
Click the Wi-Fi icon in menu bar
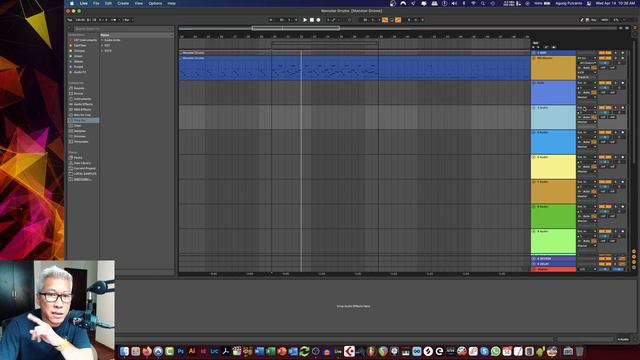473,3
